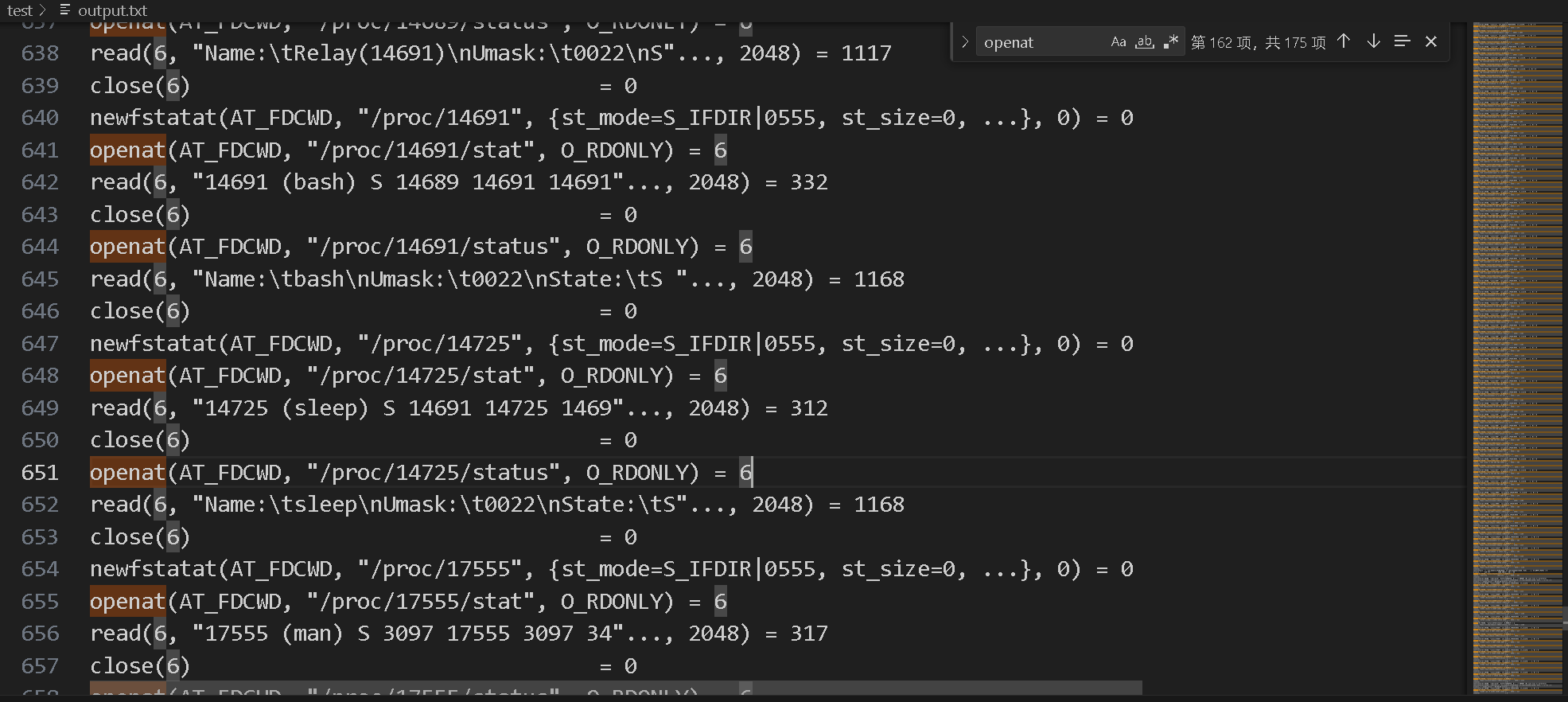Viewport: 1568px width, 702px height.
Task: Click close(6) on line 650
Action: coord(140,440)
